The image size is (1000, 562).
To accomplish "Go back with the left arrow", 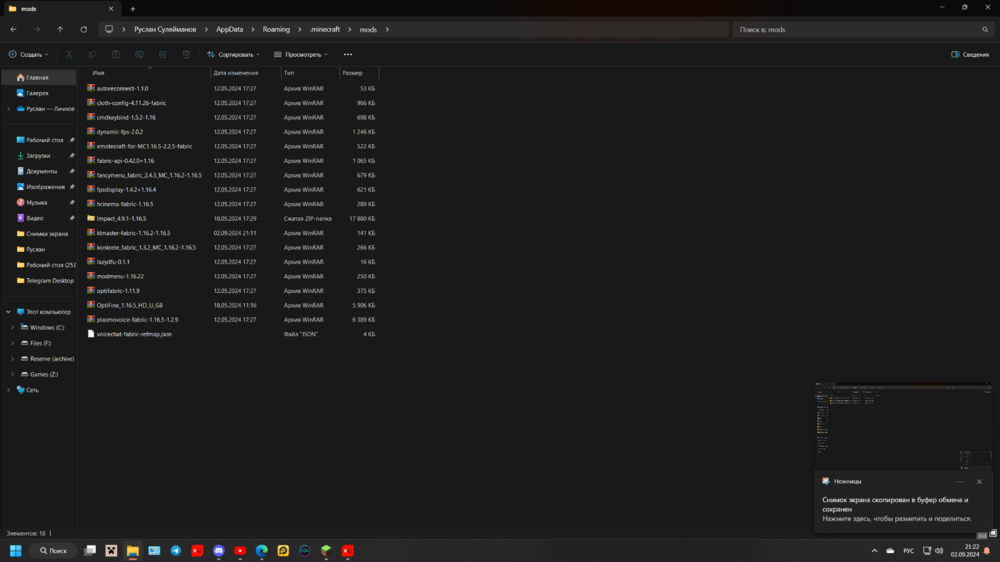I will pyautogui.click(x=13, y=29).
